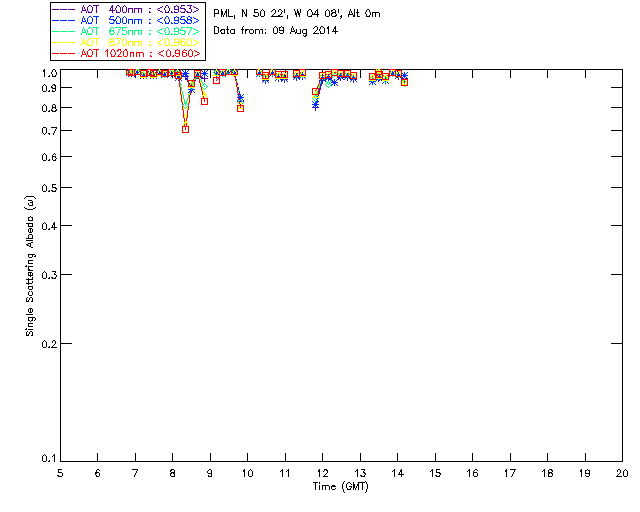640x512 pixels.
Task: Click the PML station coordinates title
Action: [x=297, y=14]
